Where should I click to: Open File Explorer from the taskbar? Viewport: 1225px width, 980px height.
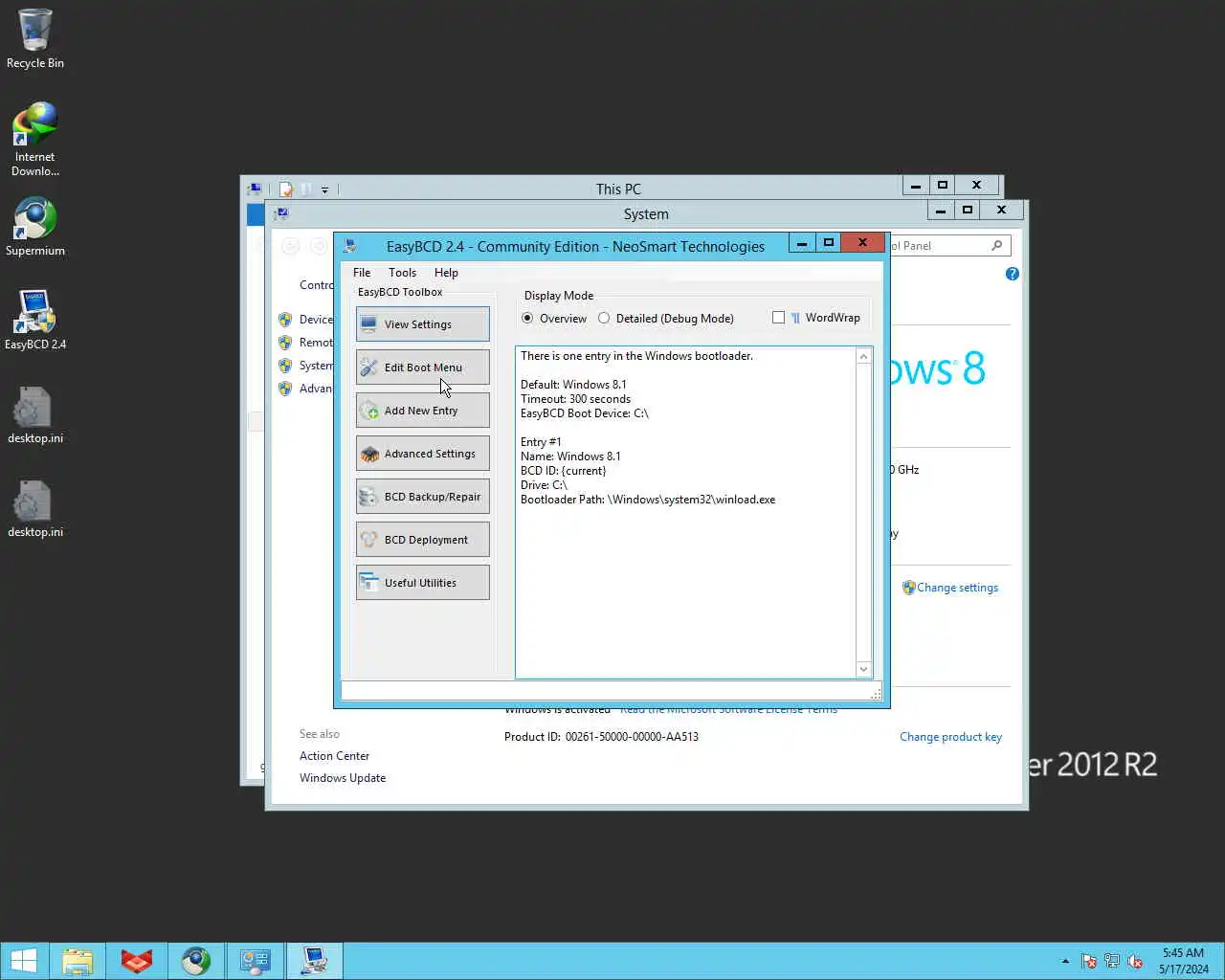(x=78, y=961)
